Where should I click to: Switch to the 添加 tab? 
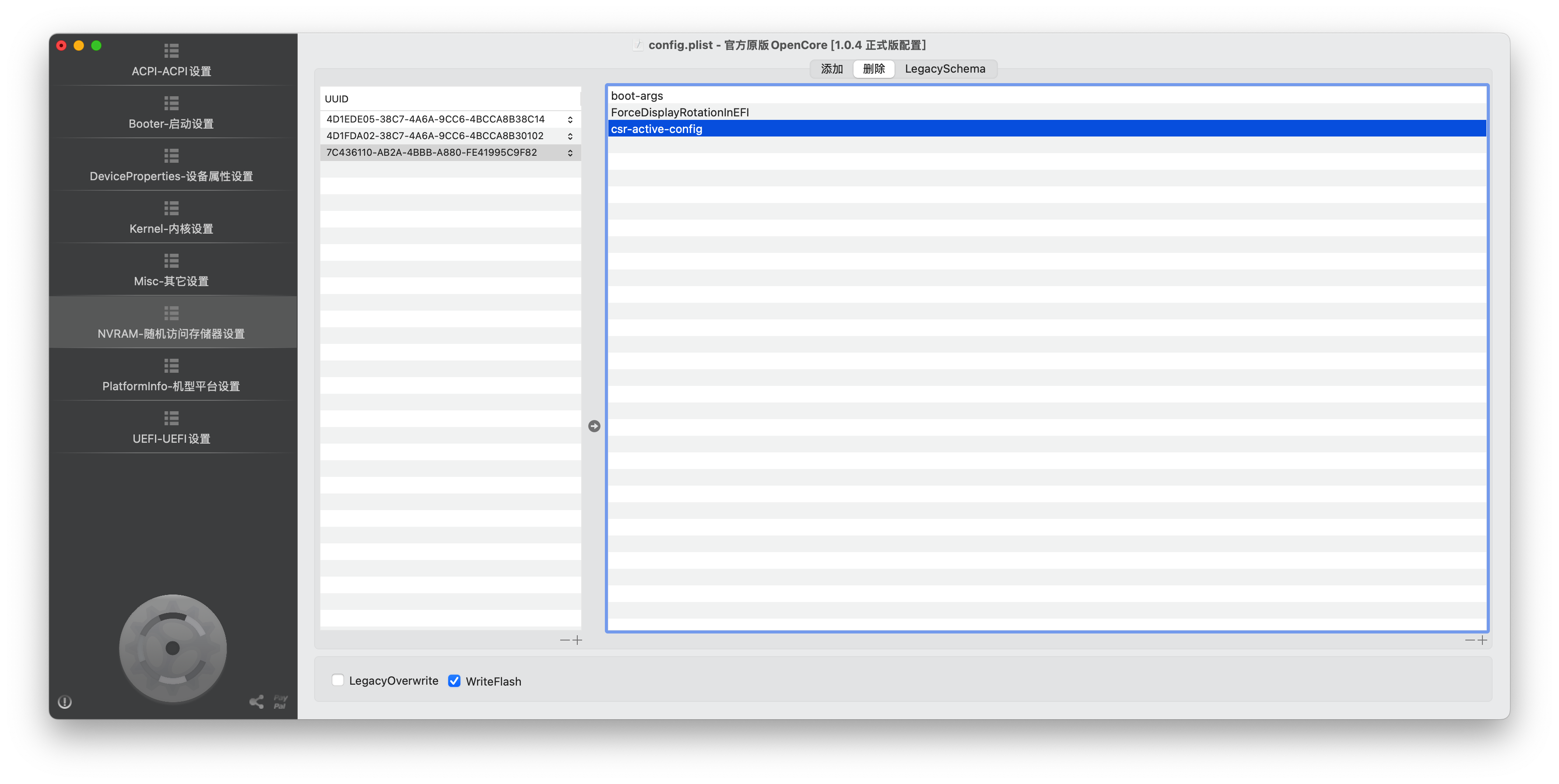[x=832, y=69]
